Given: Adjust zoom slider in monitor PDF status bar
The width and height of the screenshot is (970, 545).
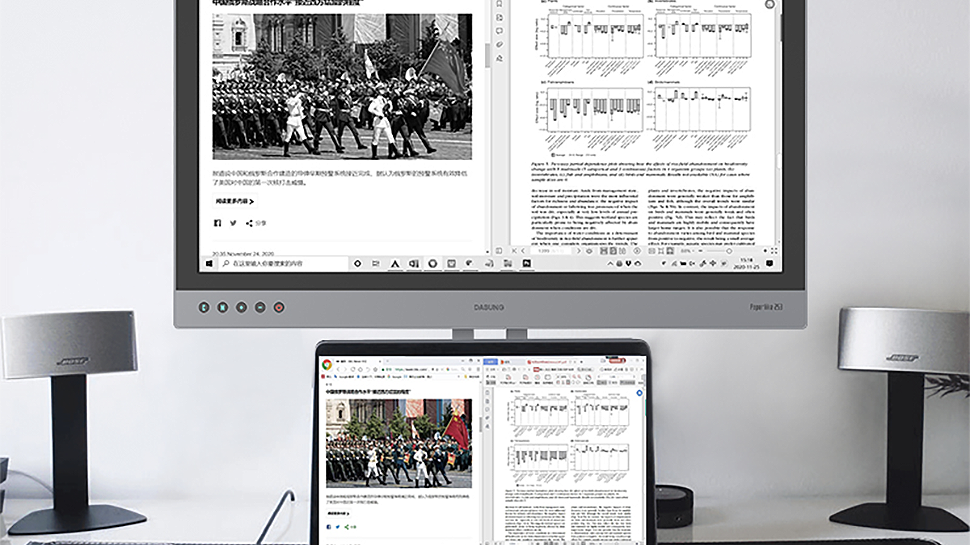Looking at the screenshot, I should point(731,251).
